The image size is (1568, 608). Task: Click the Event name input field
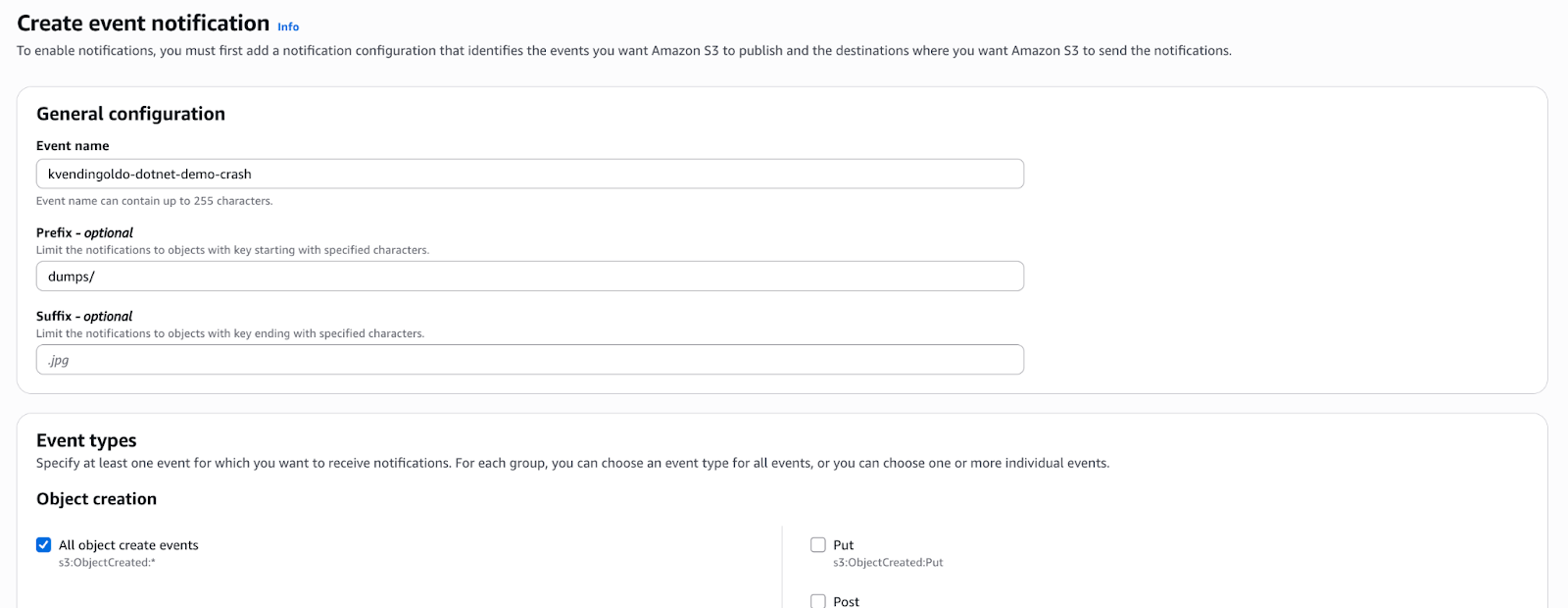click(x=529, y=174)
